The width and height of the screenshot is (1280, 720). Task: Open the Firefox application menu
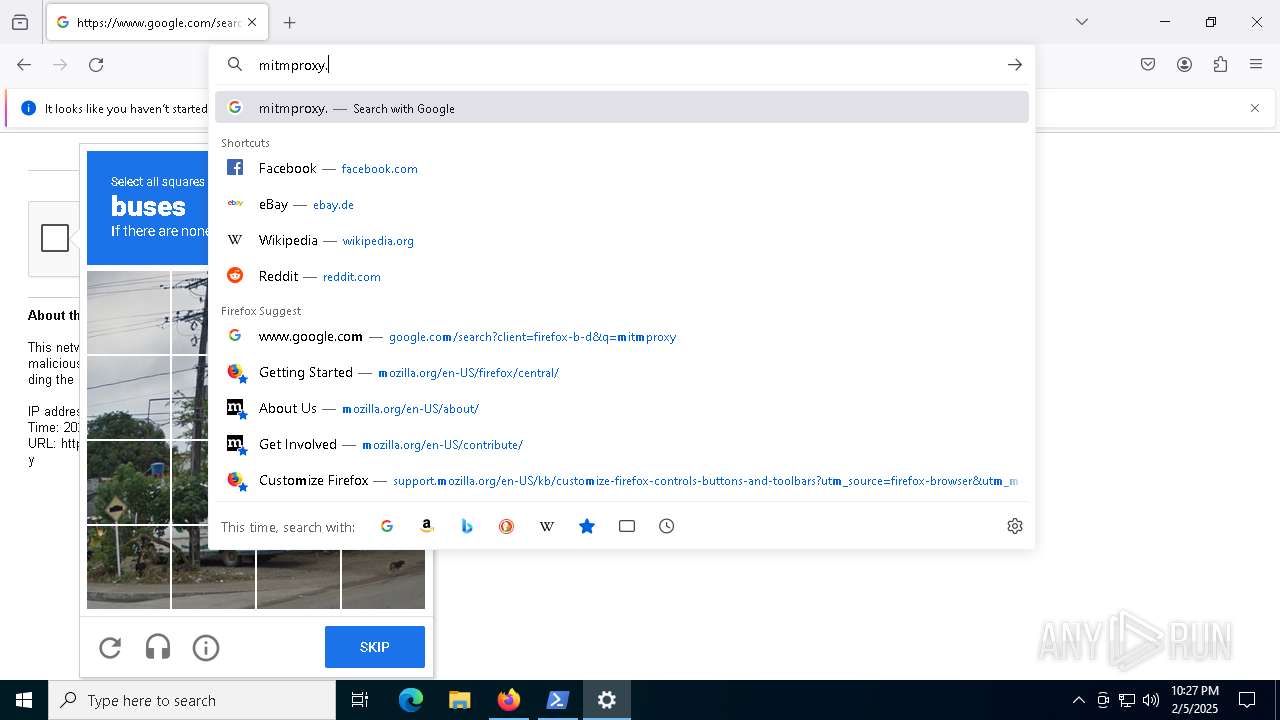click(x=1256, y=65)
